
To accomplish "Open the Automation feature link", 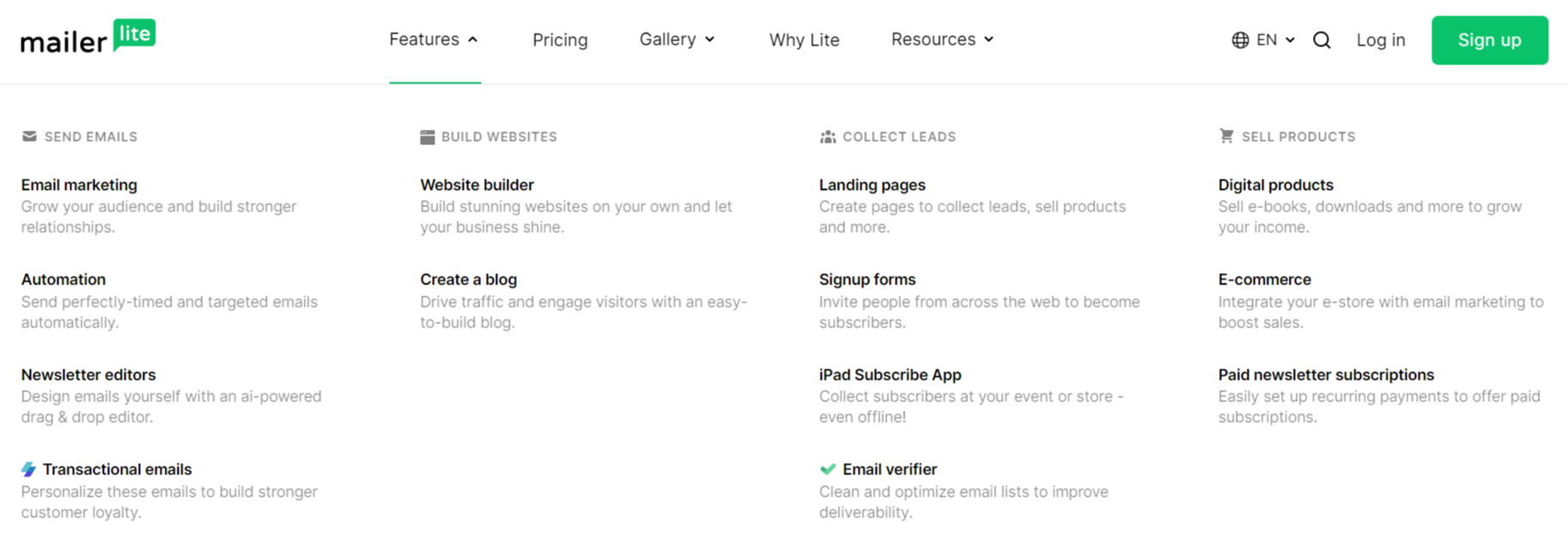I will click(64, 279).
